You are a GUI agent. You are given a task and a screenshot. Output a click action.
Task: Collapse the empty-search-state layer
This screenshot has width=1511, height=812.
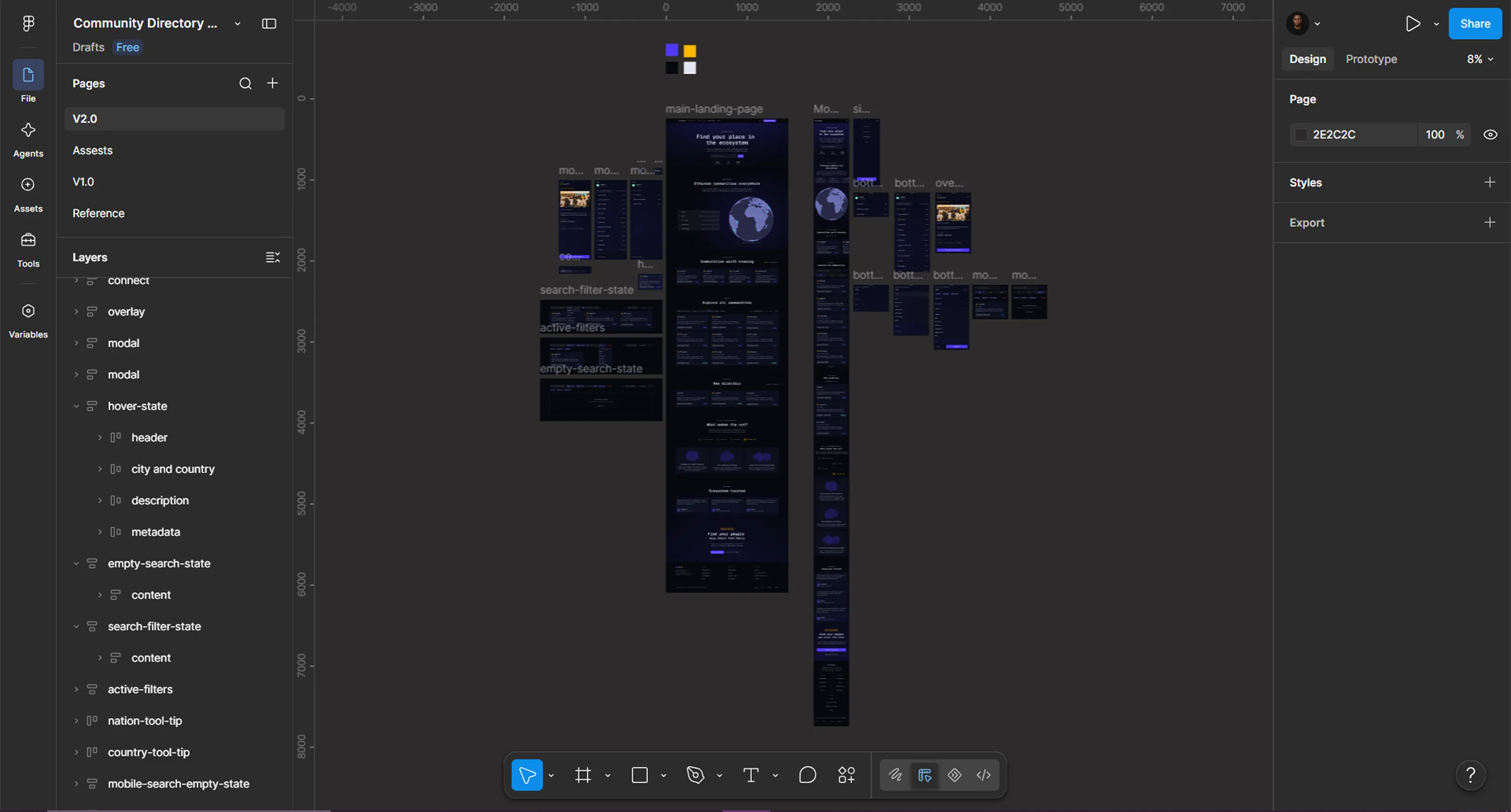pyautogui.click(x=76, y=563)
